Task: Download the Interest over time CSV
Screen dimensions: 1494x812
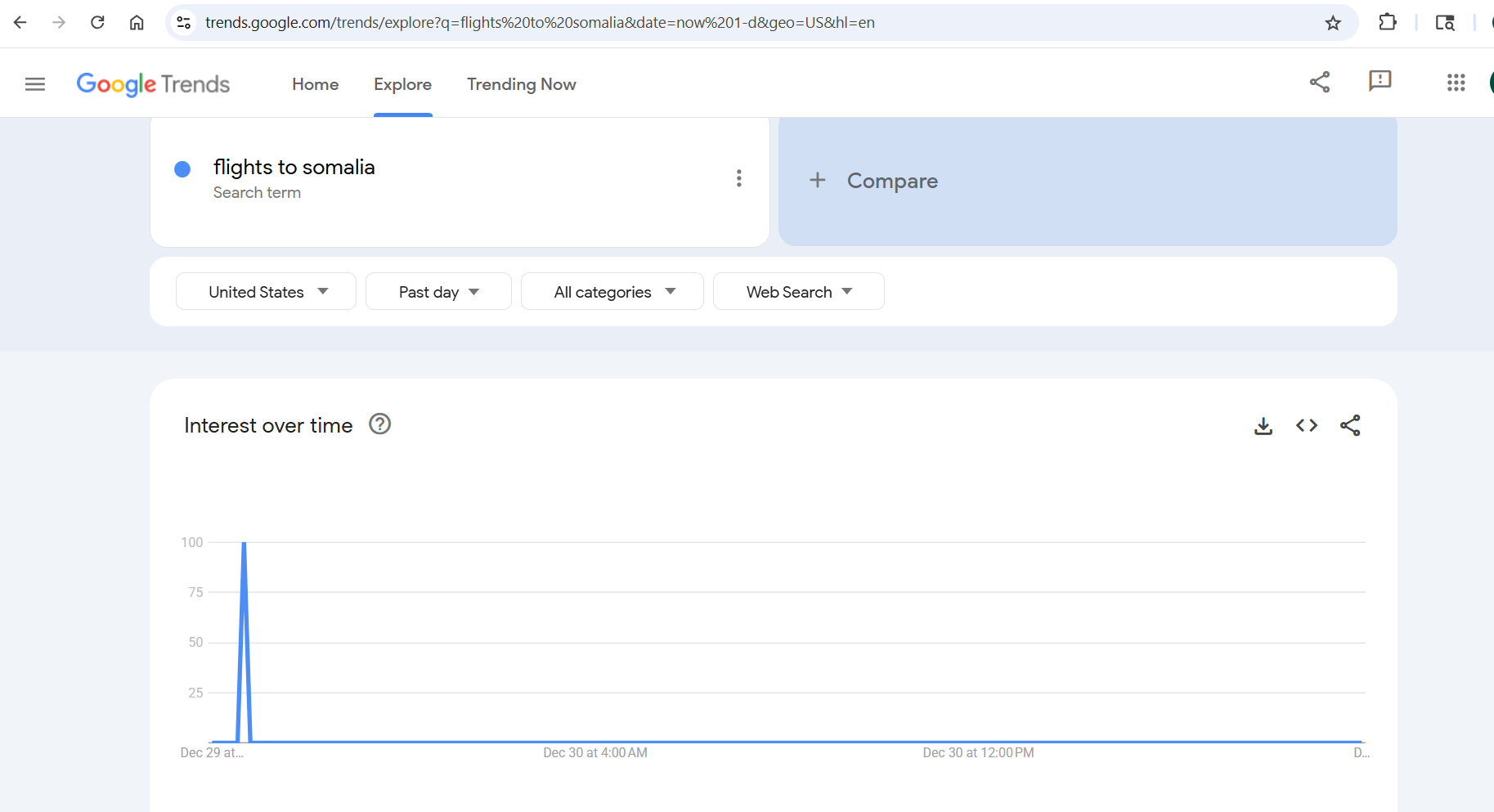Action: point(1263,425)
